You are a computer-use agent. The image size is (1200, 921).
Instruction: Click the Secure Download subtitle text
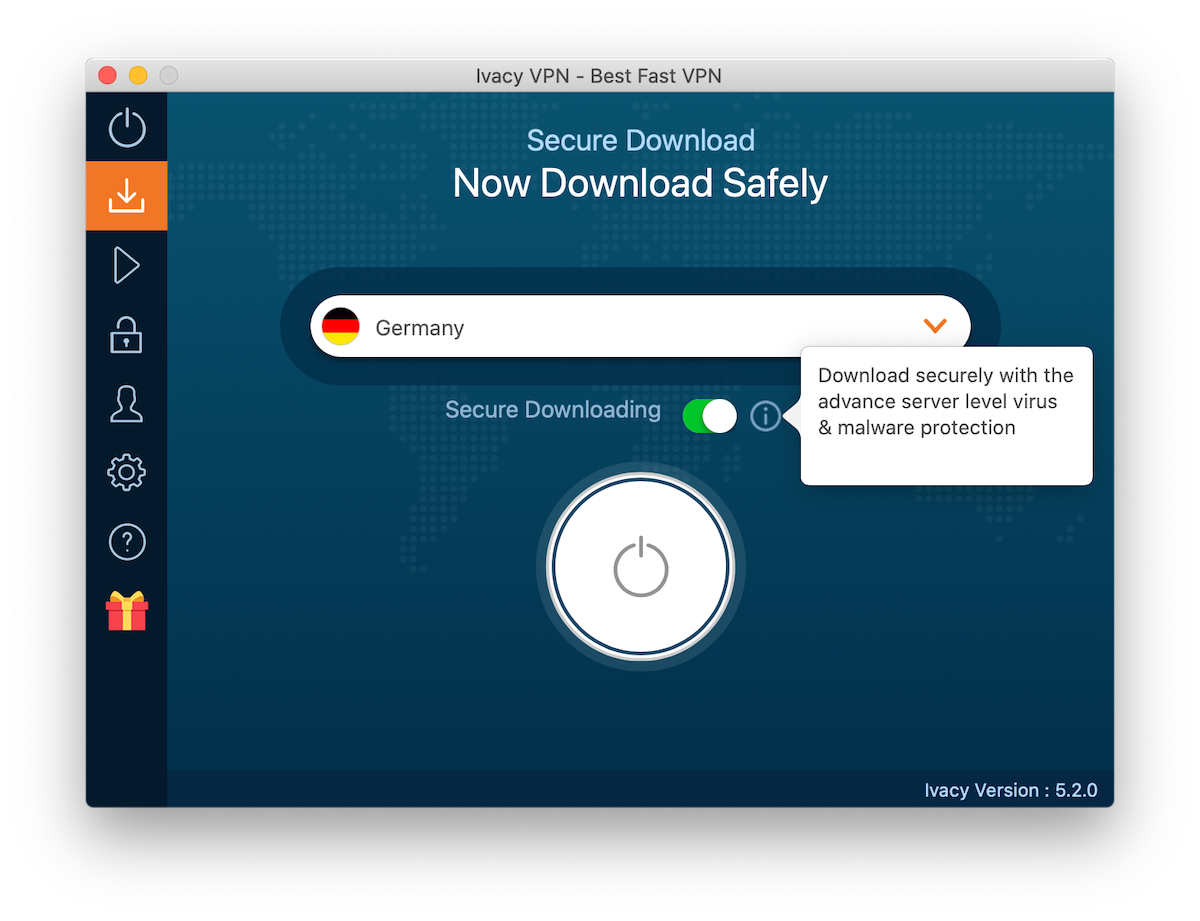[640, 140]
